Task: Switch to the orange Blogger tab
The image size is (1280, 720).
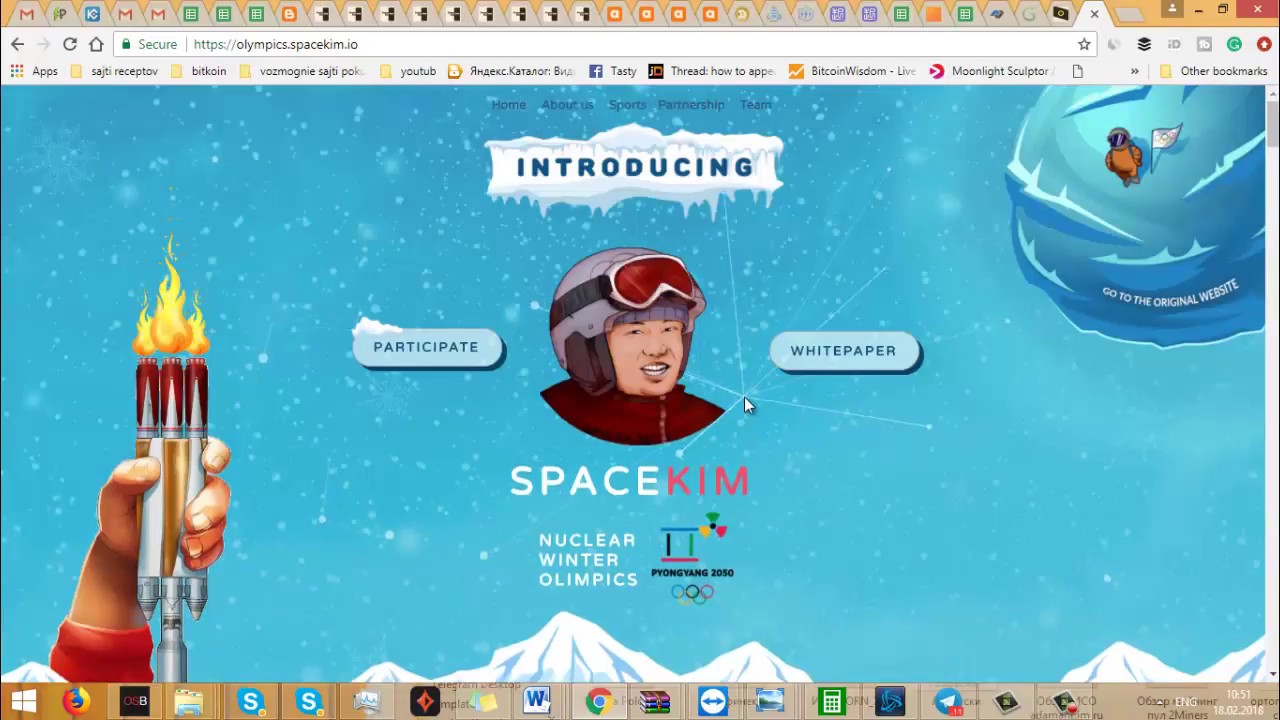Action: (289, 14)
